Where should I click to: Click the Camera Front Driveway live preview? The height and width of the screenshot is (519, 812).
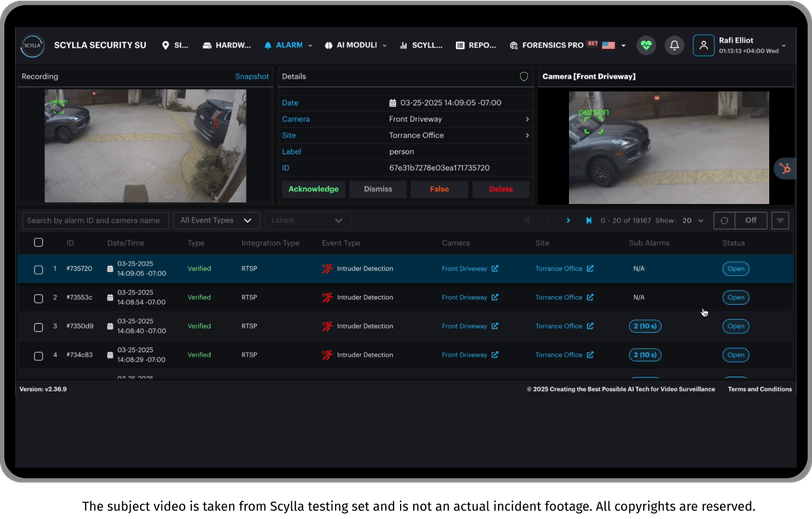(x=669, y=148)
